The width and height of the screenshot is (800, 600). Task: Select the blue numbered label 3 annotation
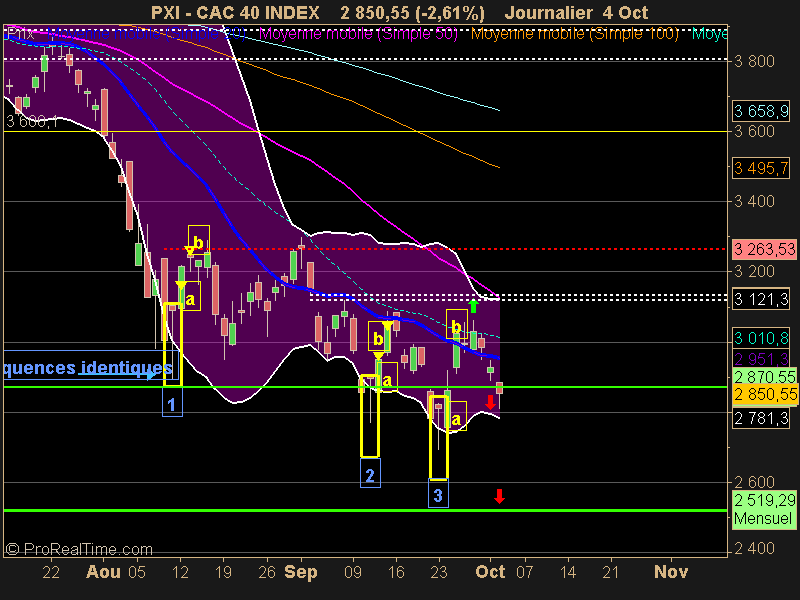pyautogui.click(x=438, y=495)
